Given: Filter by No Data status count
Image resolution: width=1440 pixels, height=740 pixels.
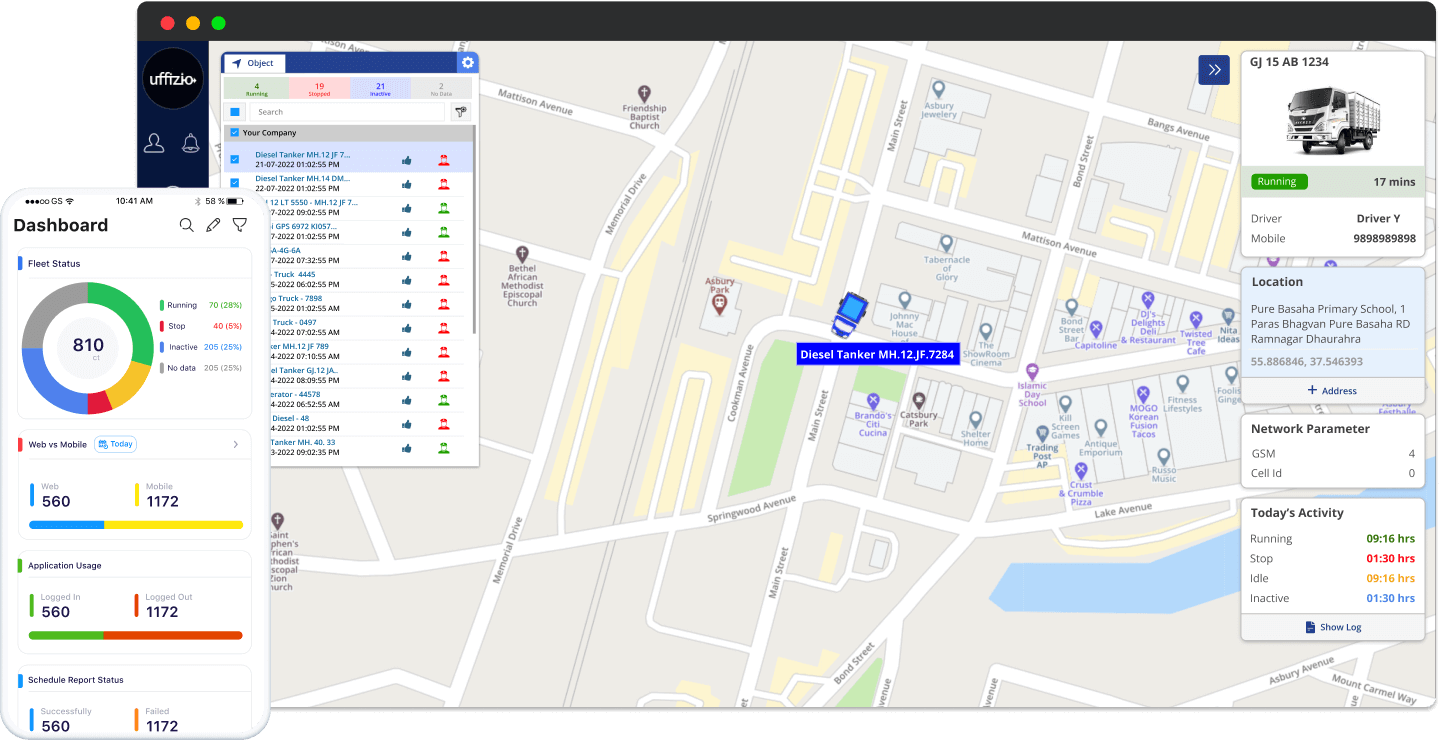Looking at the screenshot, I should (x=441, y=89).
